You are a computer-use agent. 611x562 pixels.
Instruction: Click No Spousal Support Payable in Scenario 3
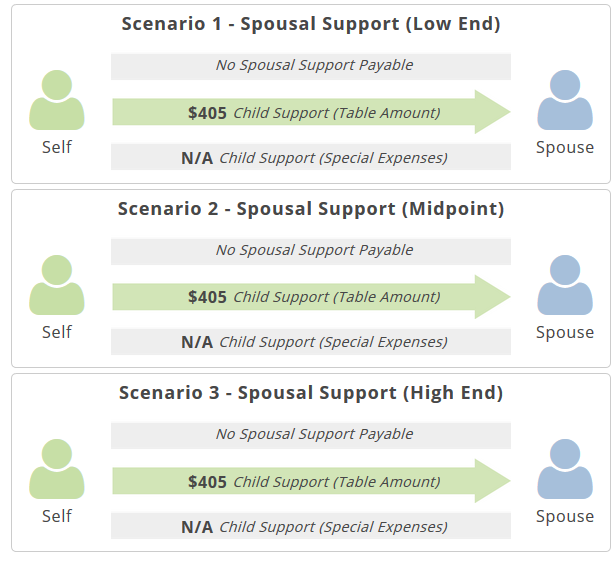tap(311, 435)
